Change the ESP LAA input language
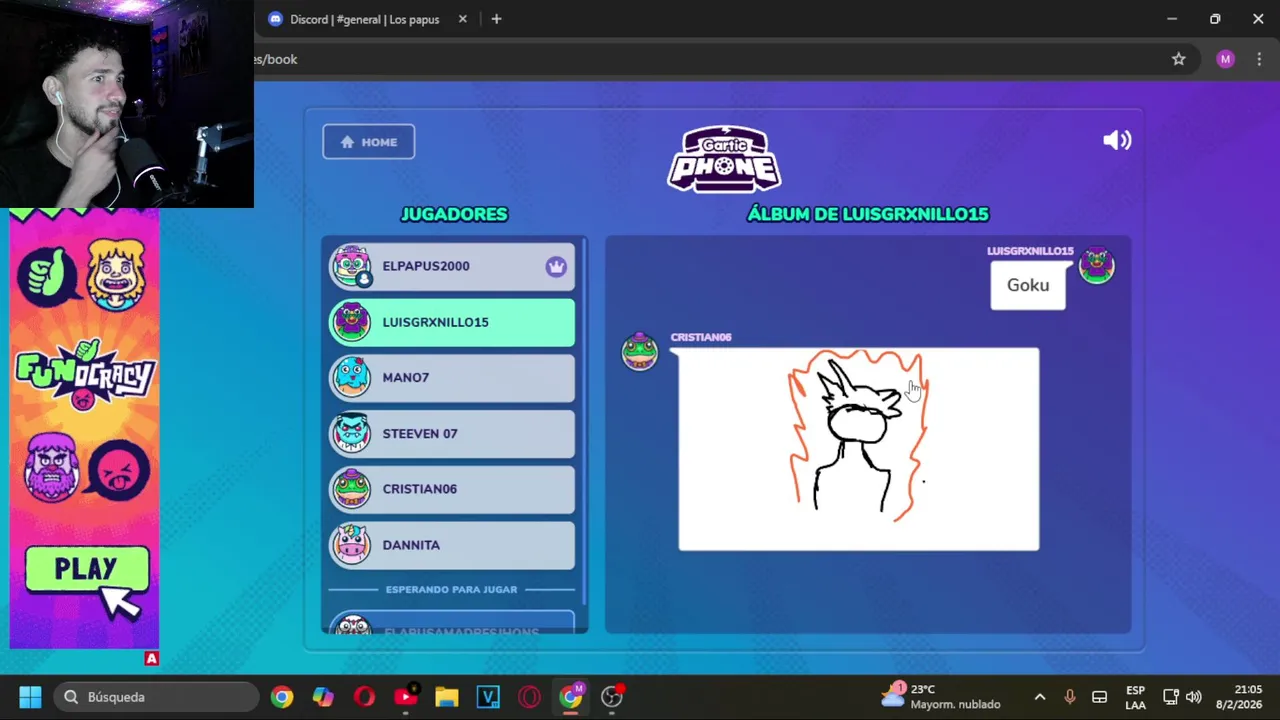This screenshot has width=1280, height=720. [1136, 697]
